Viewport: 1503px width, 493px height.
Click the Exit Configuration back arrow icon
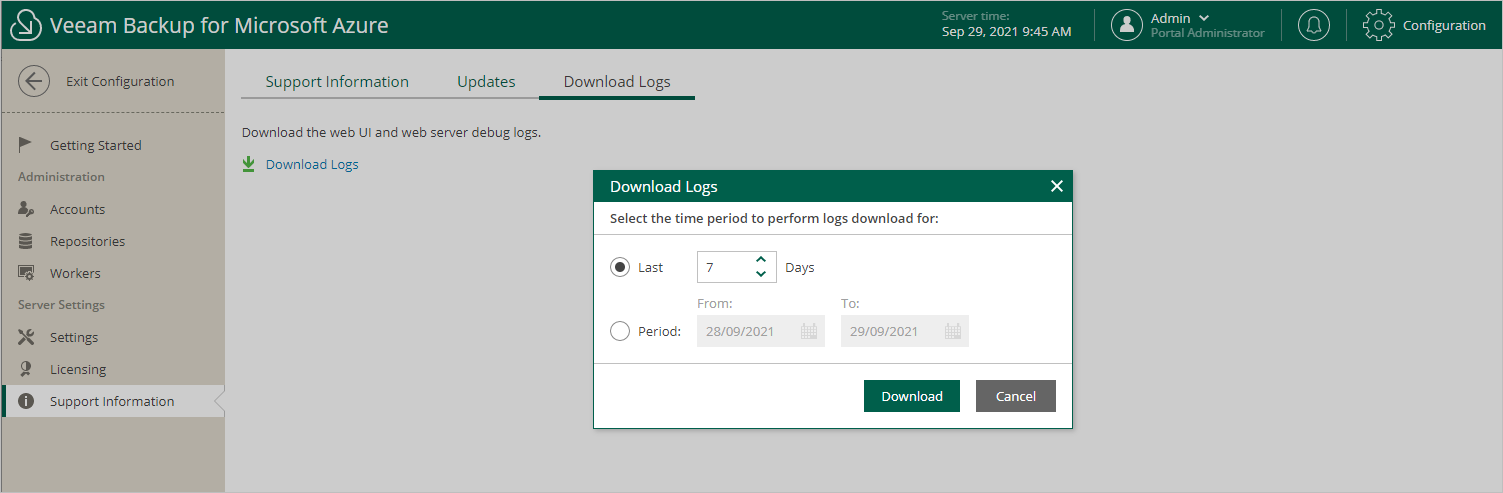(34, 81)
